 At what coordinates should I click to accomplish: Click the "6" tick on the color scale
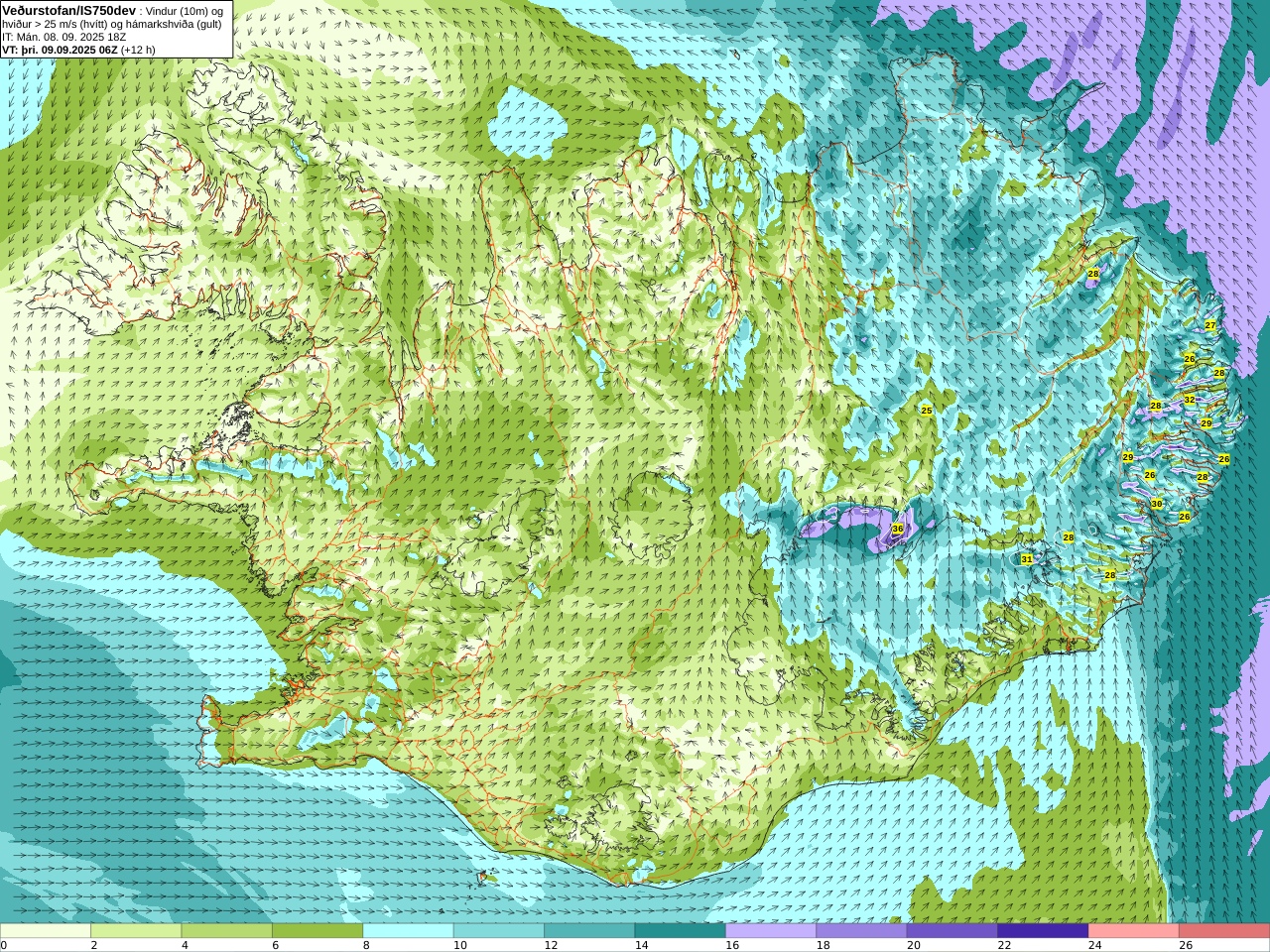[x=275, y=945]
